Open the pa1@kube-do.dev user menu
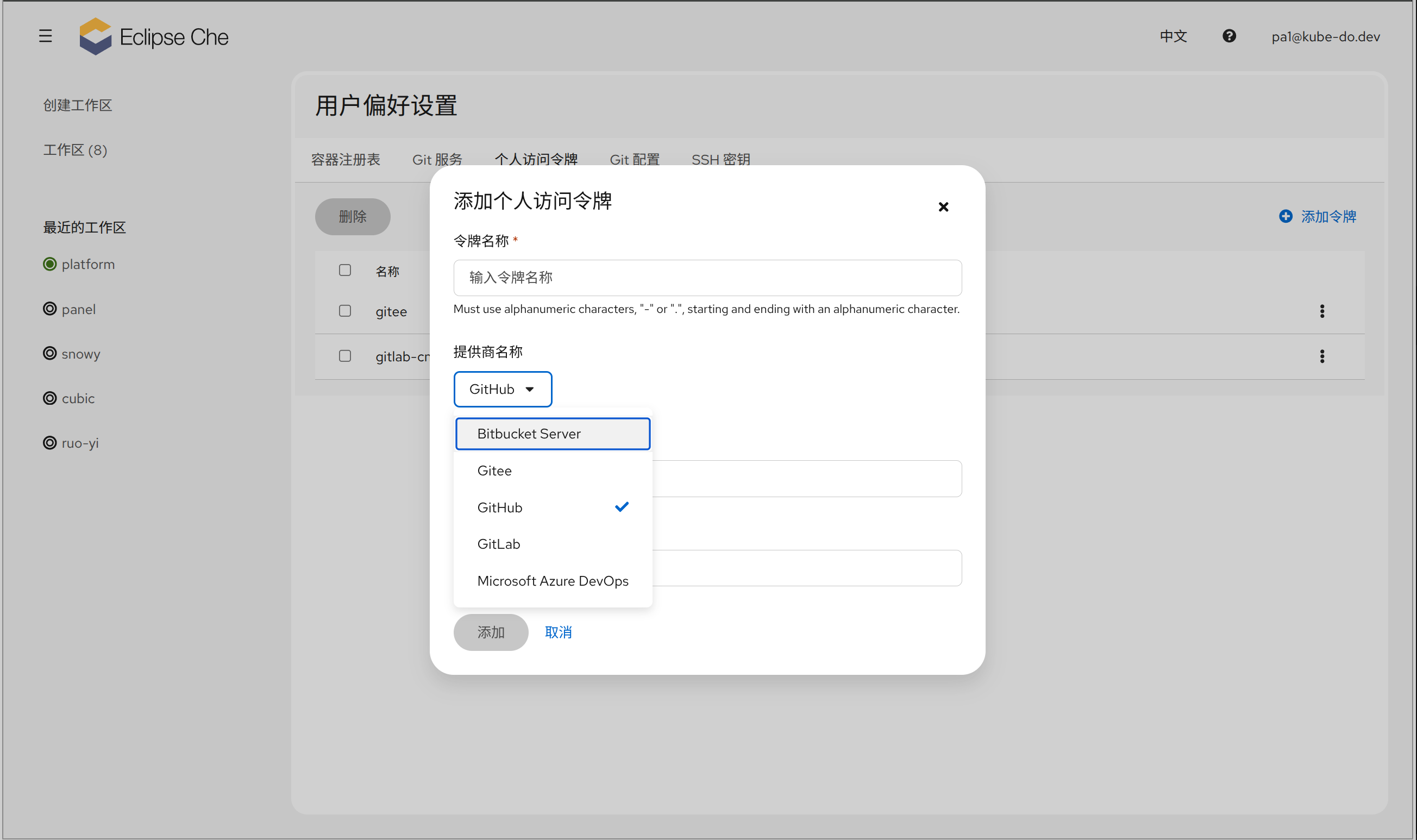The image size is (1417, 840). click(1325, 37)
